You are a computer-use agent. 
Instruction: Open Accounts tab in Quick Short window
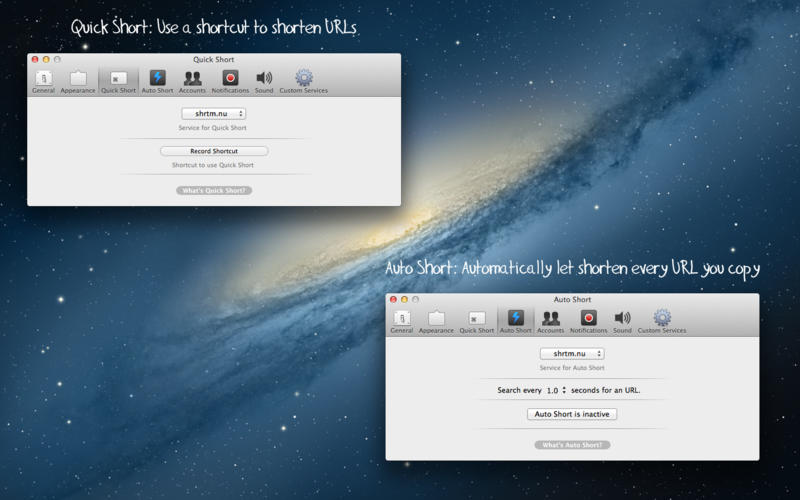(192, 82)
